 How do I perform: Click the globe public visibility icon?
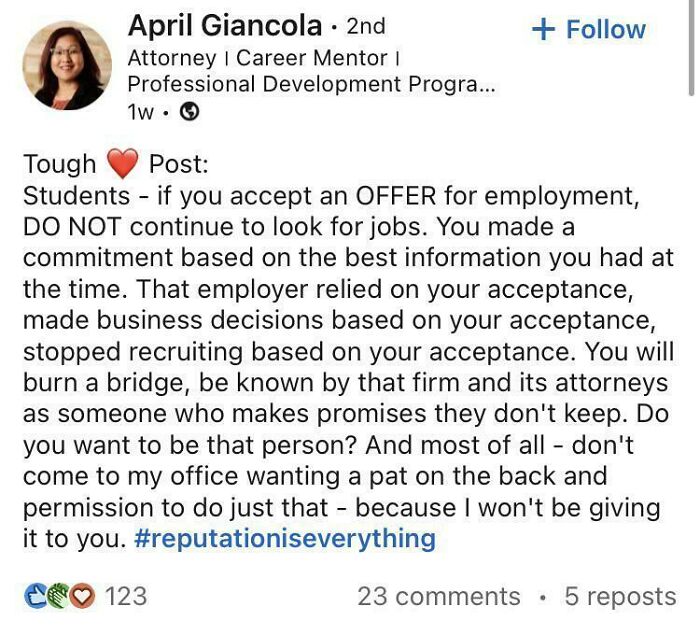pyautogui.click(x=188, y=112)
